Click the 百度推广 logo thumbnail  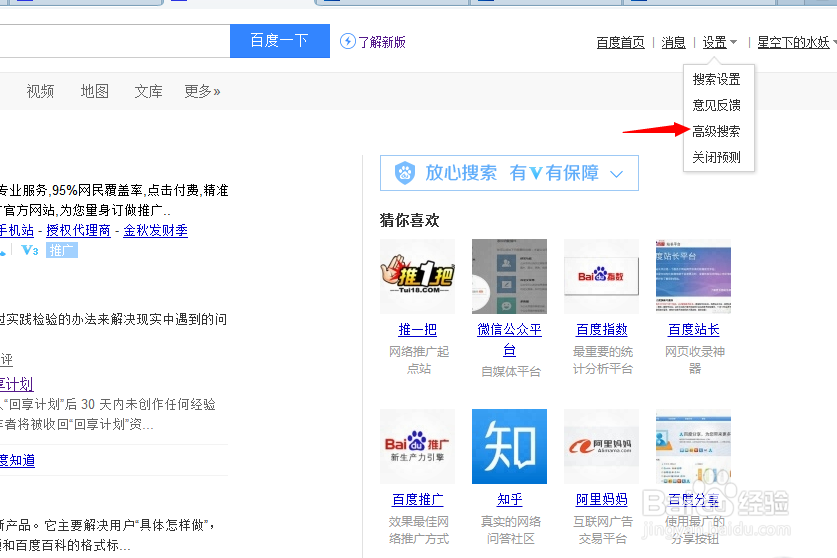[x=417, y=446]
